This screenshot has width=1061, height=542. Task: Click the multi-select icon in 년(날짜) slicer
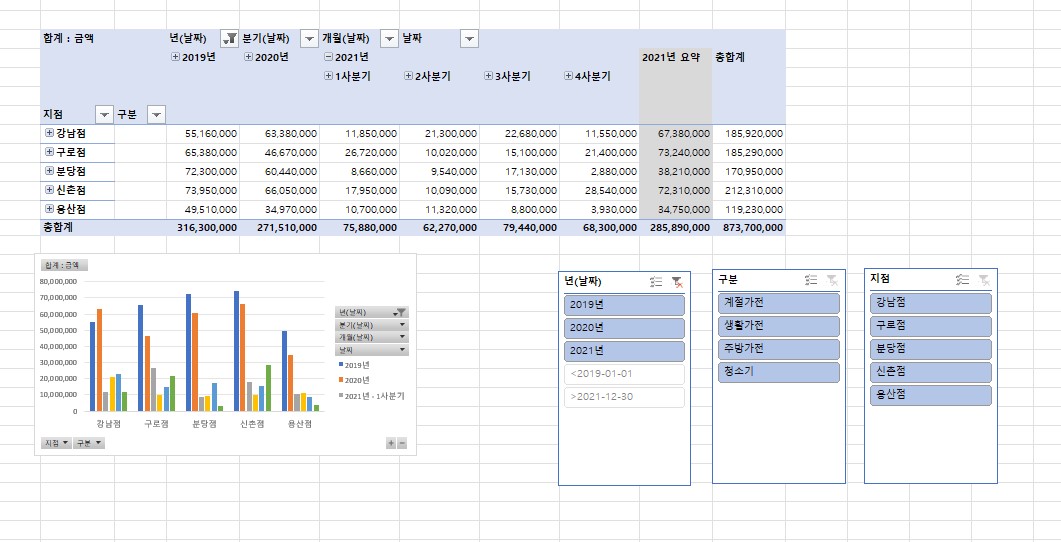click(x=655, y=282)
